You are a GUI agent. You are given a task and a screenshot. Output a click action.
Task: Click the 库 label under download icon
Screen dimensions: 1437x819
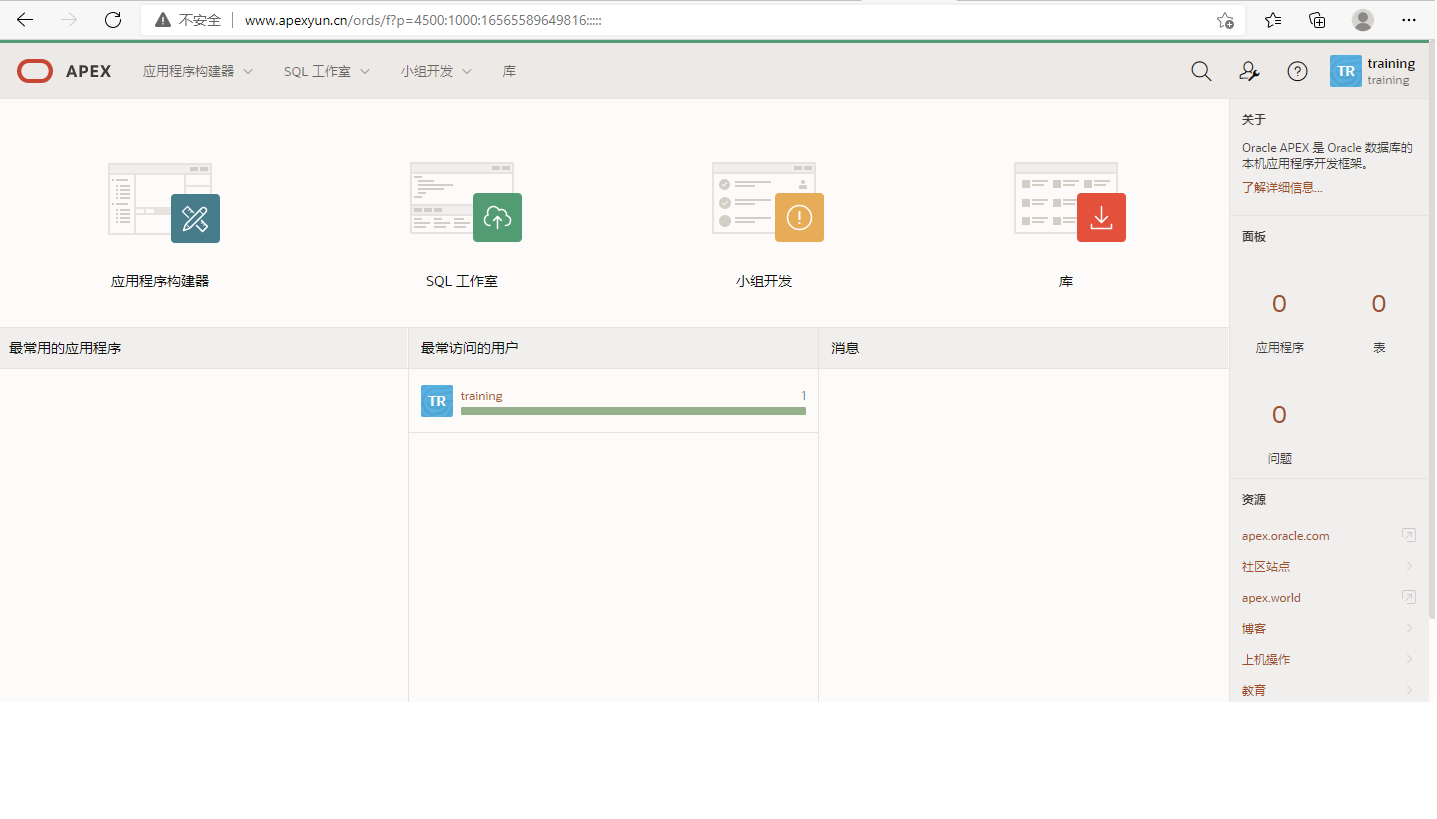1066,281
